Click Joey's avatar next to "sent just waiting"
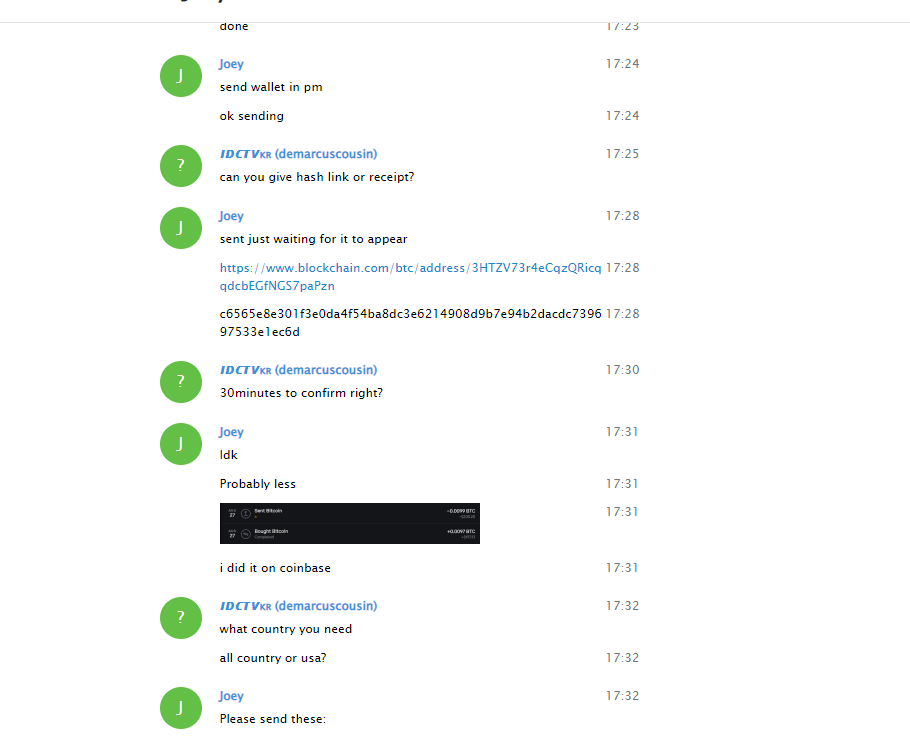This screenshot has height=745, width=910. pos(180,228)
